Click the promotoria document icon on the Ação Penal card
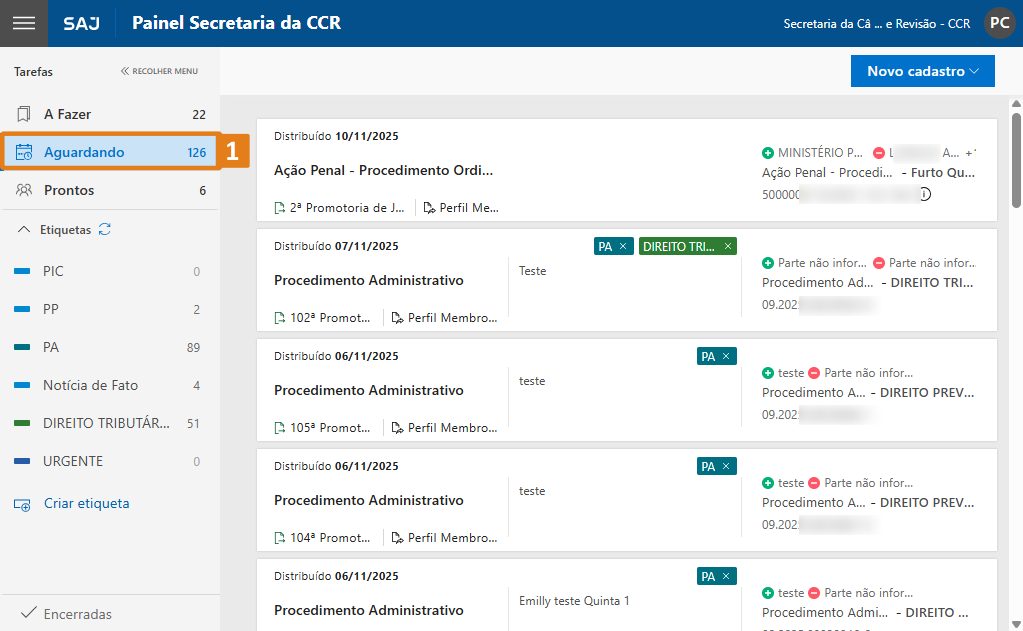Image resolution: width=1023 pixels, height=631 pixels. coord(279,207)
